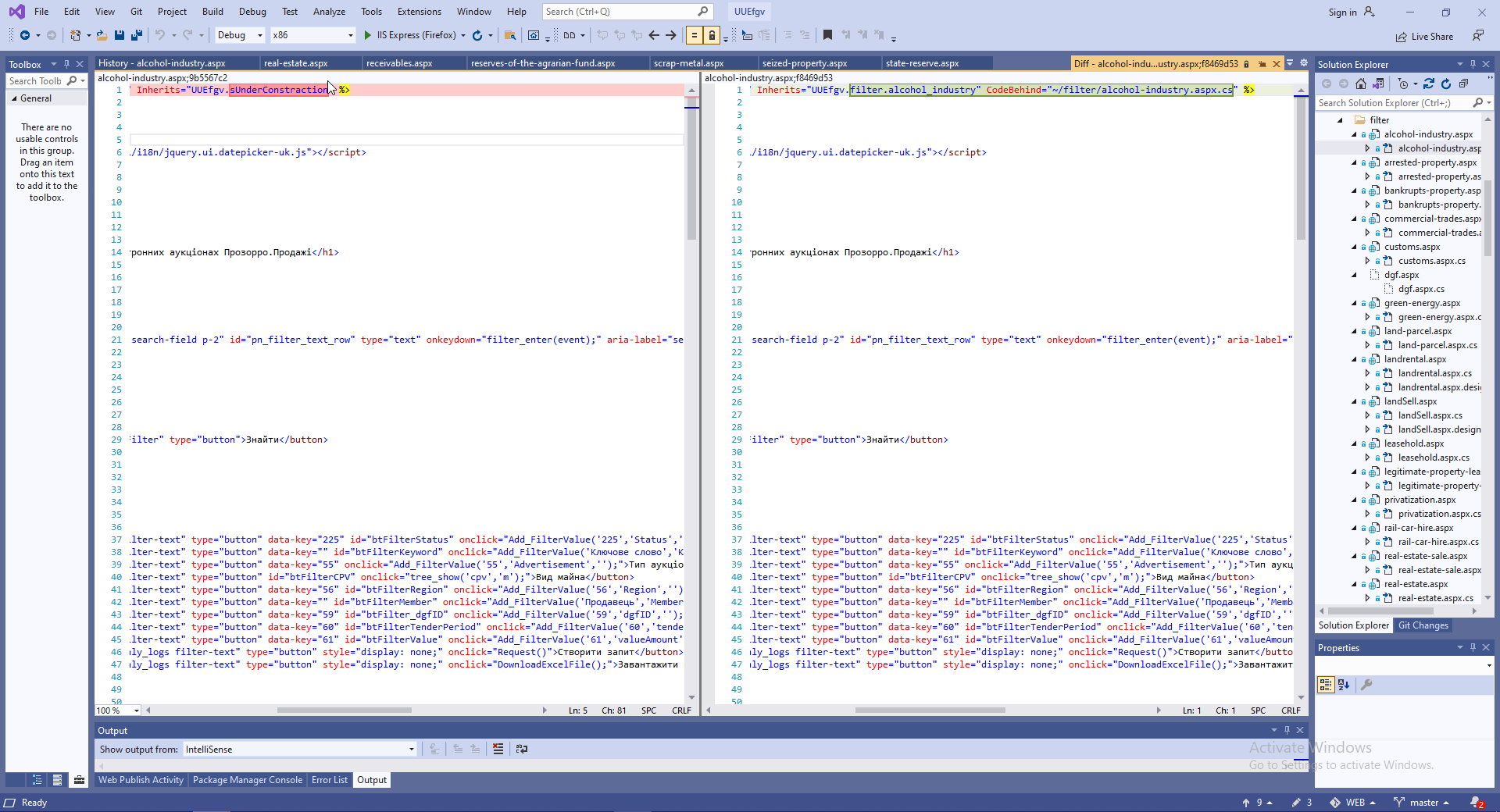Image resolution: width=1500 pixels, height=812 pixels.
Task: Collapse the filter folder in Solution Explorer
Action: click(x=1340, y=120)
